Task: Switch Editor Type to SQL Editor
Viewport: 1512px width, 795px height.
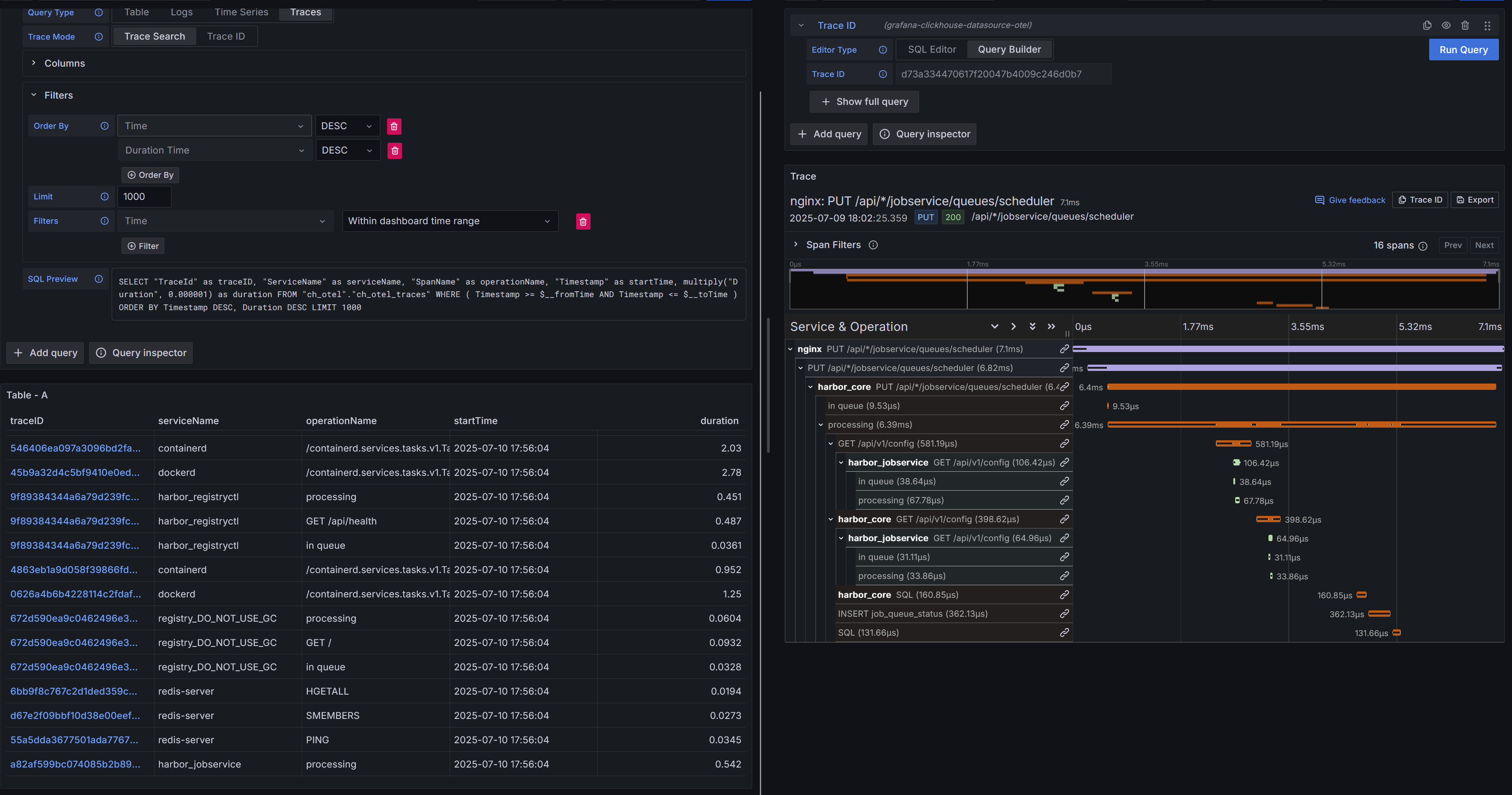Action: [931, 50]
